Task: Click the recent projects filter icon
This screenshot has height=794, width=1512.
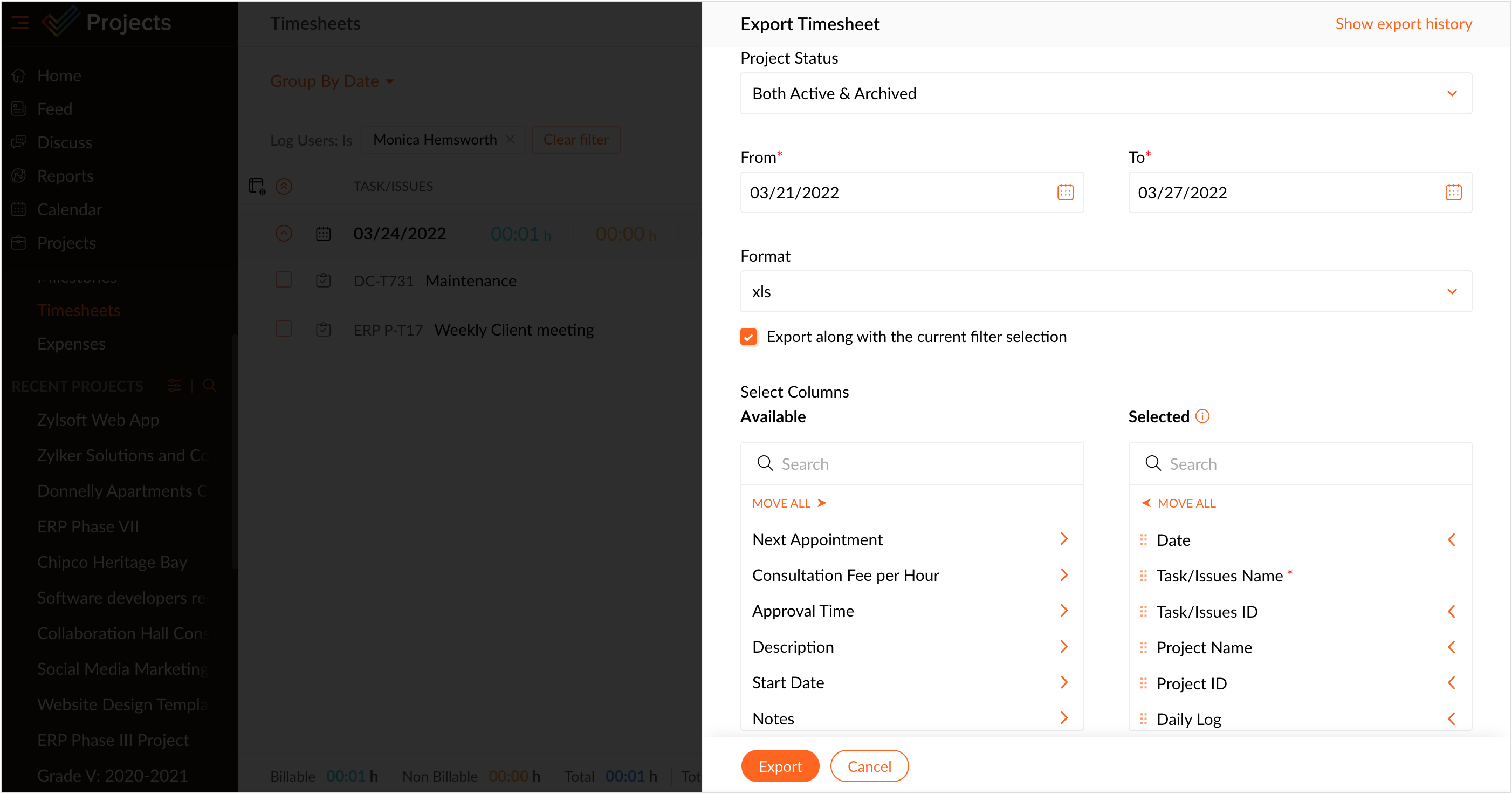Action: point(174,385)
